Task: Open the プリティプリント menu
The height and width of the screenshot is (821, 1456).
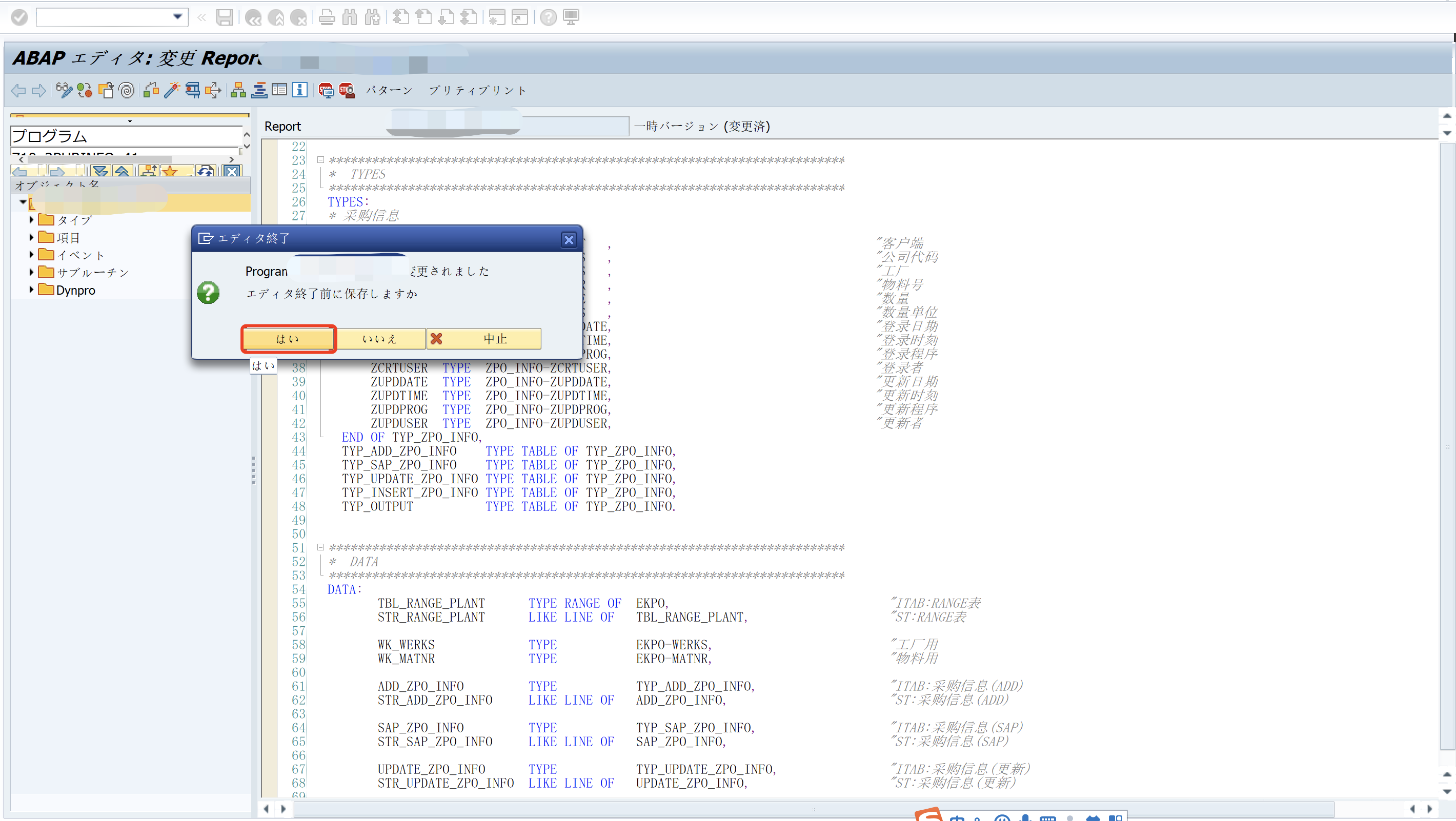Action: pos(476,90)
